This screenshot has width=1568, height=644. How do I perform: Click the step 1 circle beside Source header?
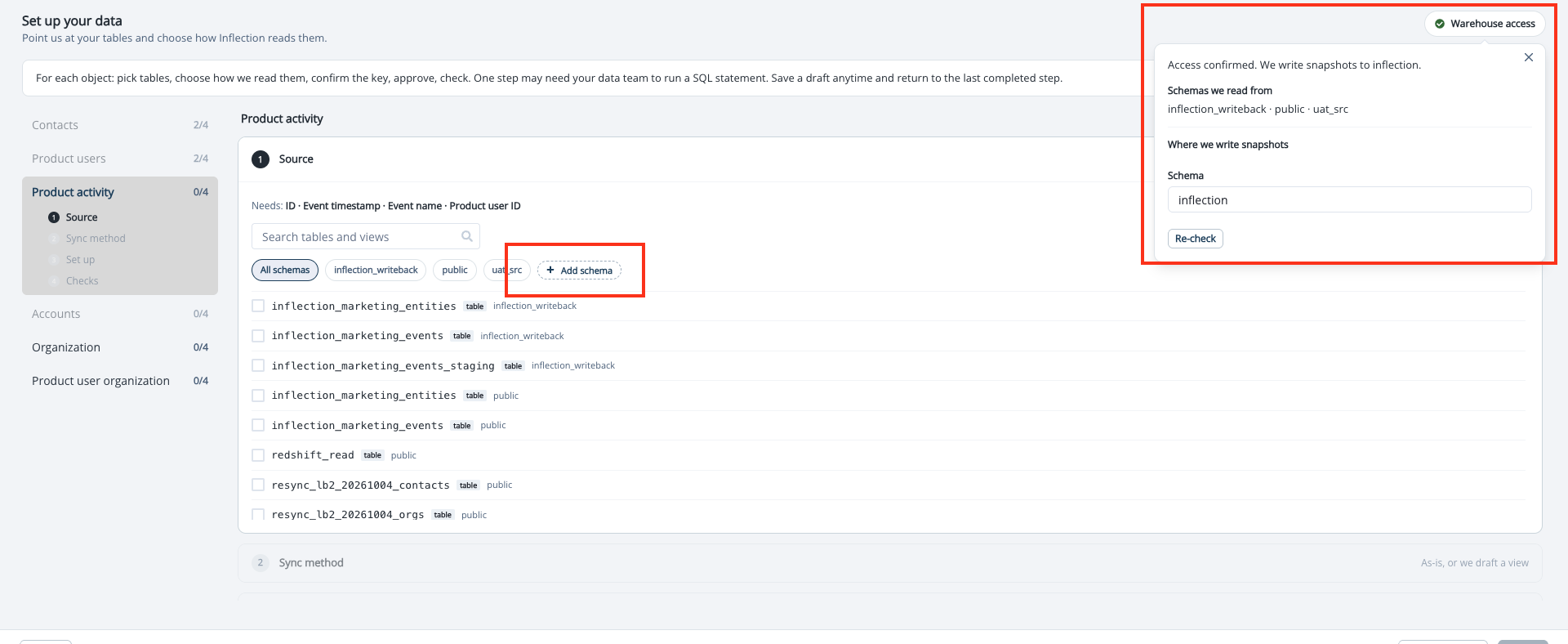click(x=261, y=159)
